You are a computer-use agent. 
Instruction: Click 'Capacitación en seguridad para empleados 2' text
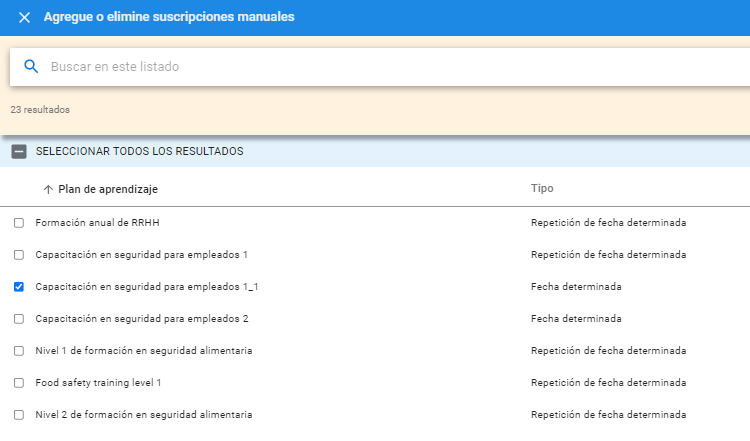point(142,319)
